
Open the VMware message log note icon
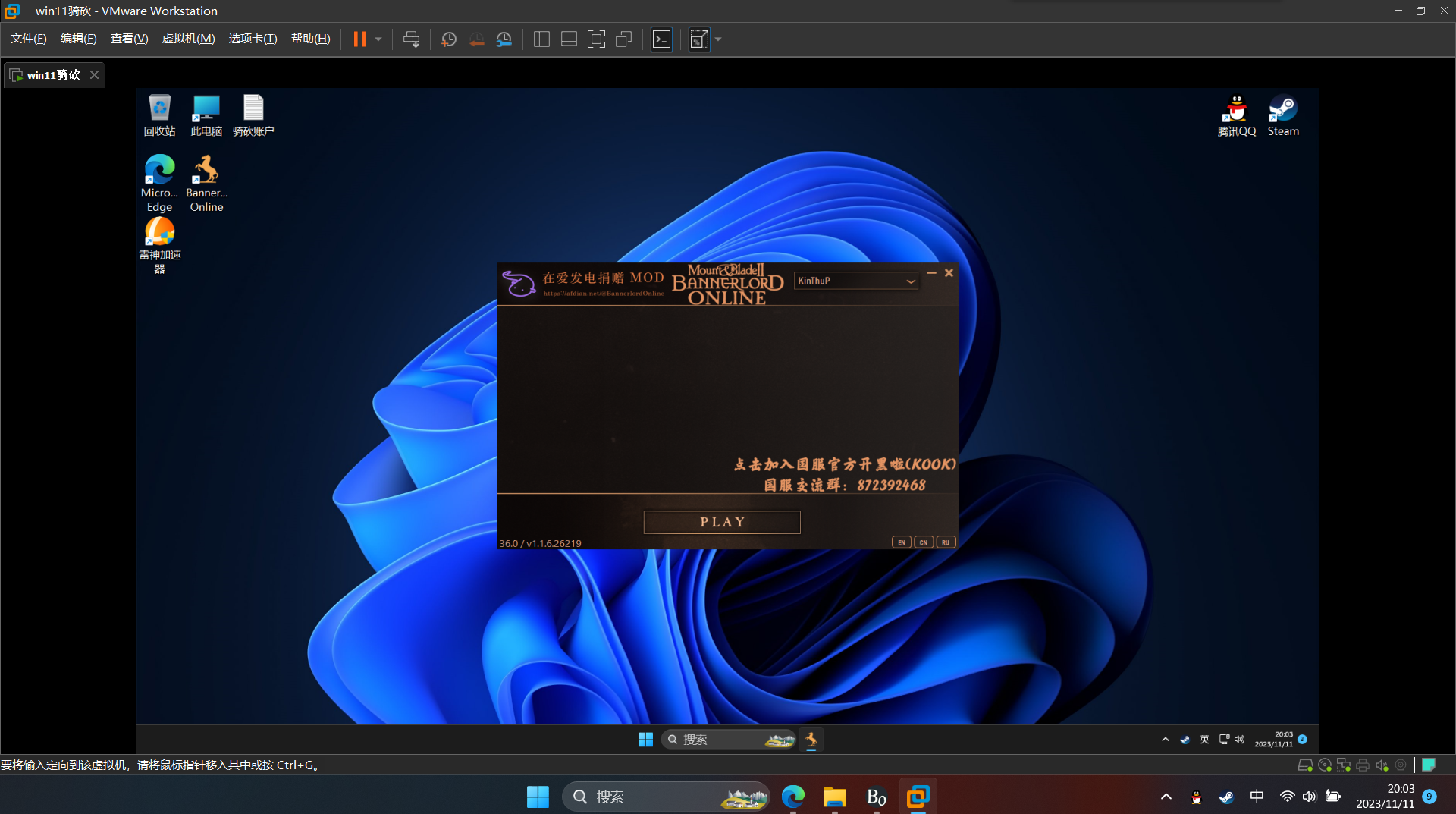(1429, 765)
